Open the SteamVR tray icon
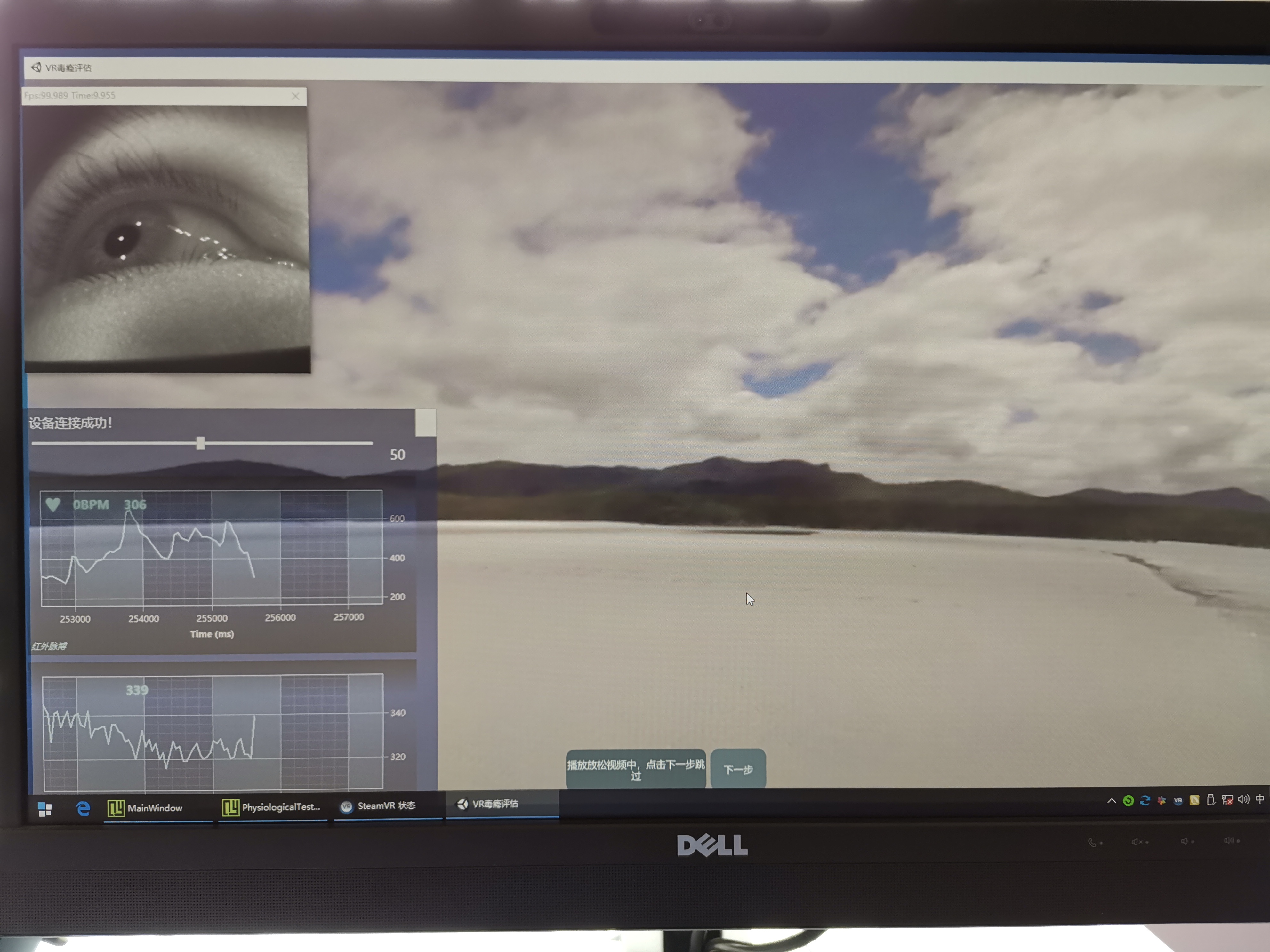Image resolution: width=1270 pixels, height=952 pixels. coord(1178,800)
